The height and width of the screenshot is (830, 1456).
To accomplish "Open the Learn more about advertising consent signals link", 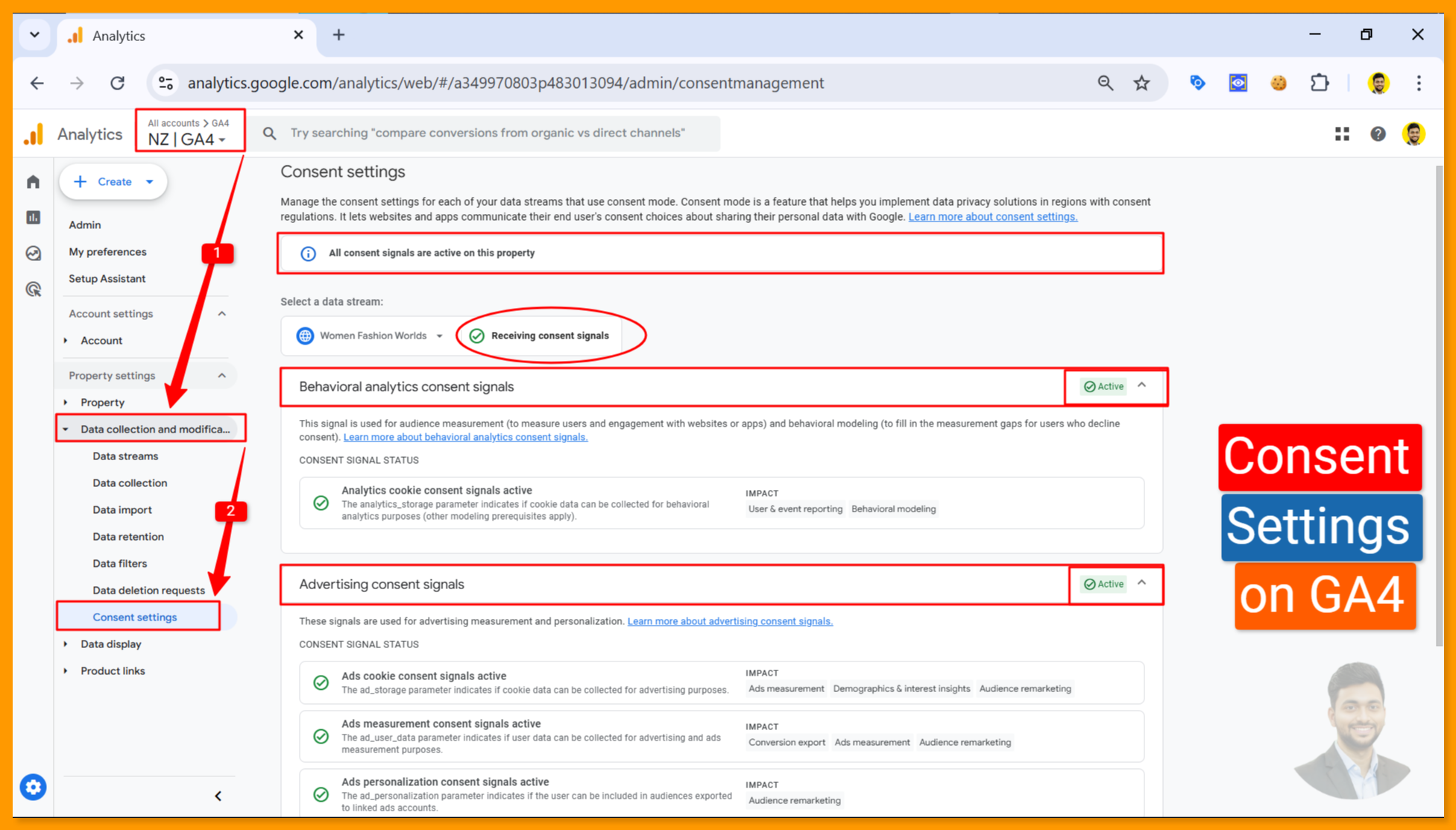I will click(x=729, y=621).
